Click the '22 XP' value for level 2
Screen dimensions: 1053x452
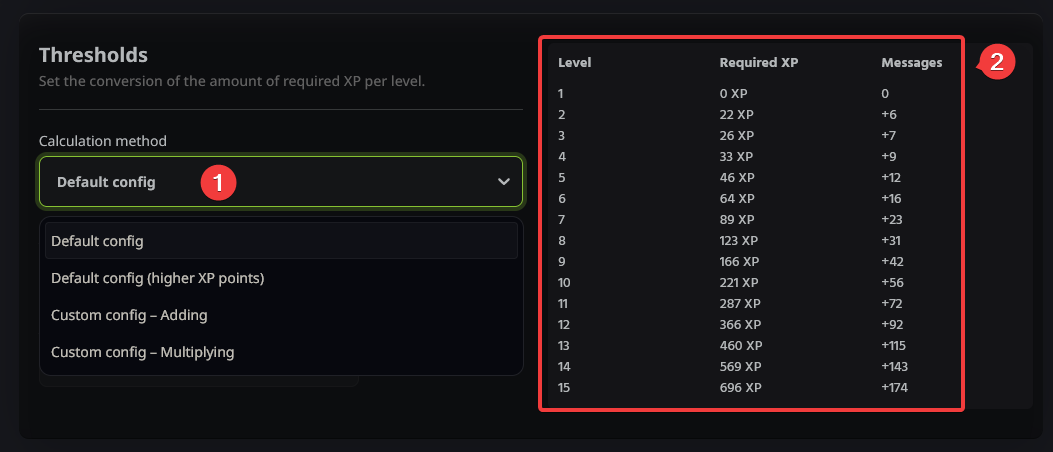pos(736,114)
